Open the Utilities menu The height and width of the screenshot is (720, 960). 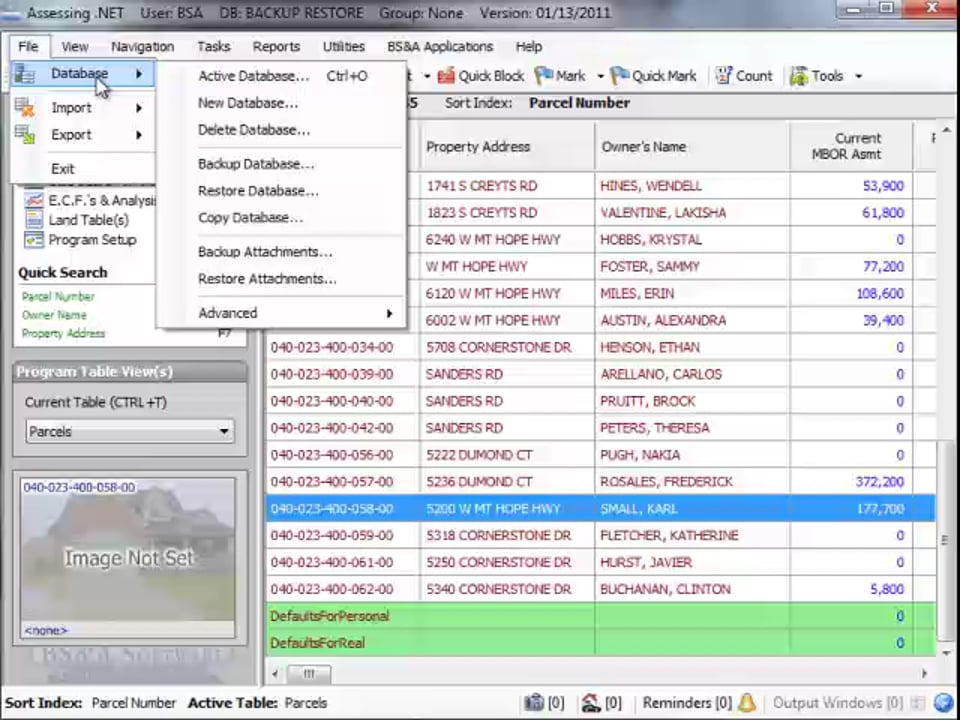[x=343, y=46]
